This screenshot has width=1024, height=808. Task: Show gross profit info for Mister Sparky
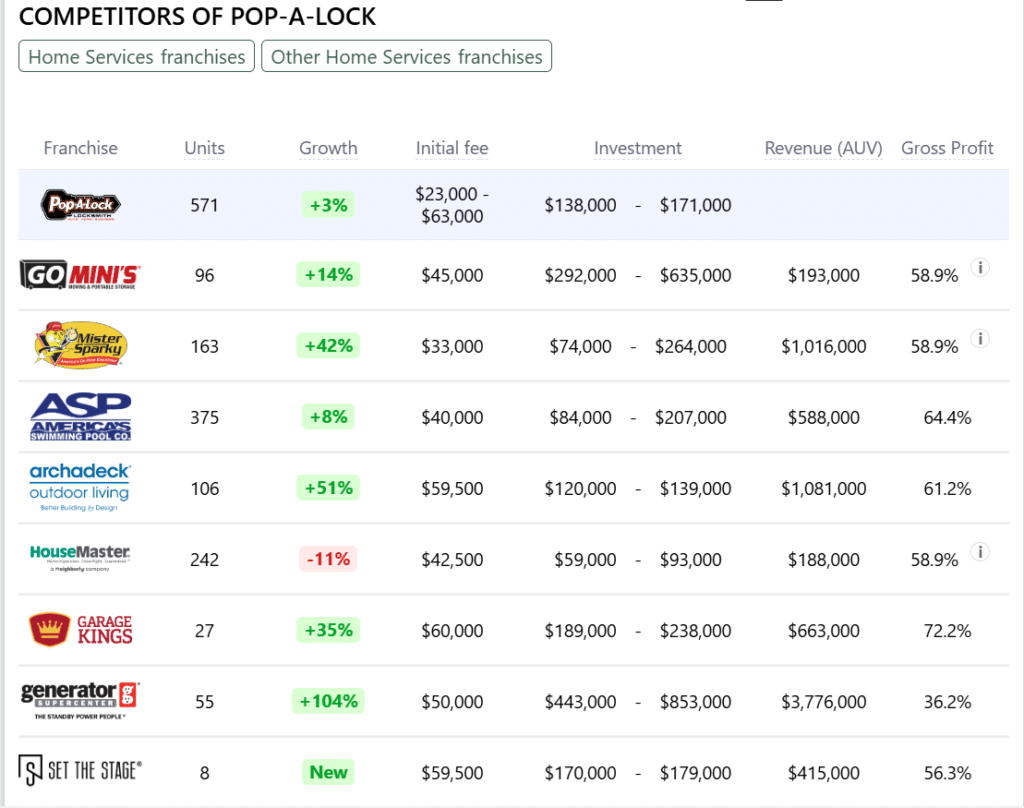(980, 338)
